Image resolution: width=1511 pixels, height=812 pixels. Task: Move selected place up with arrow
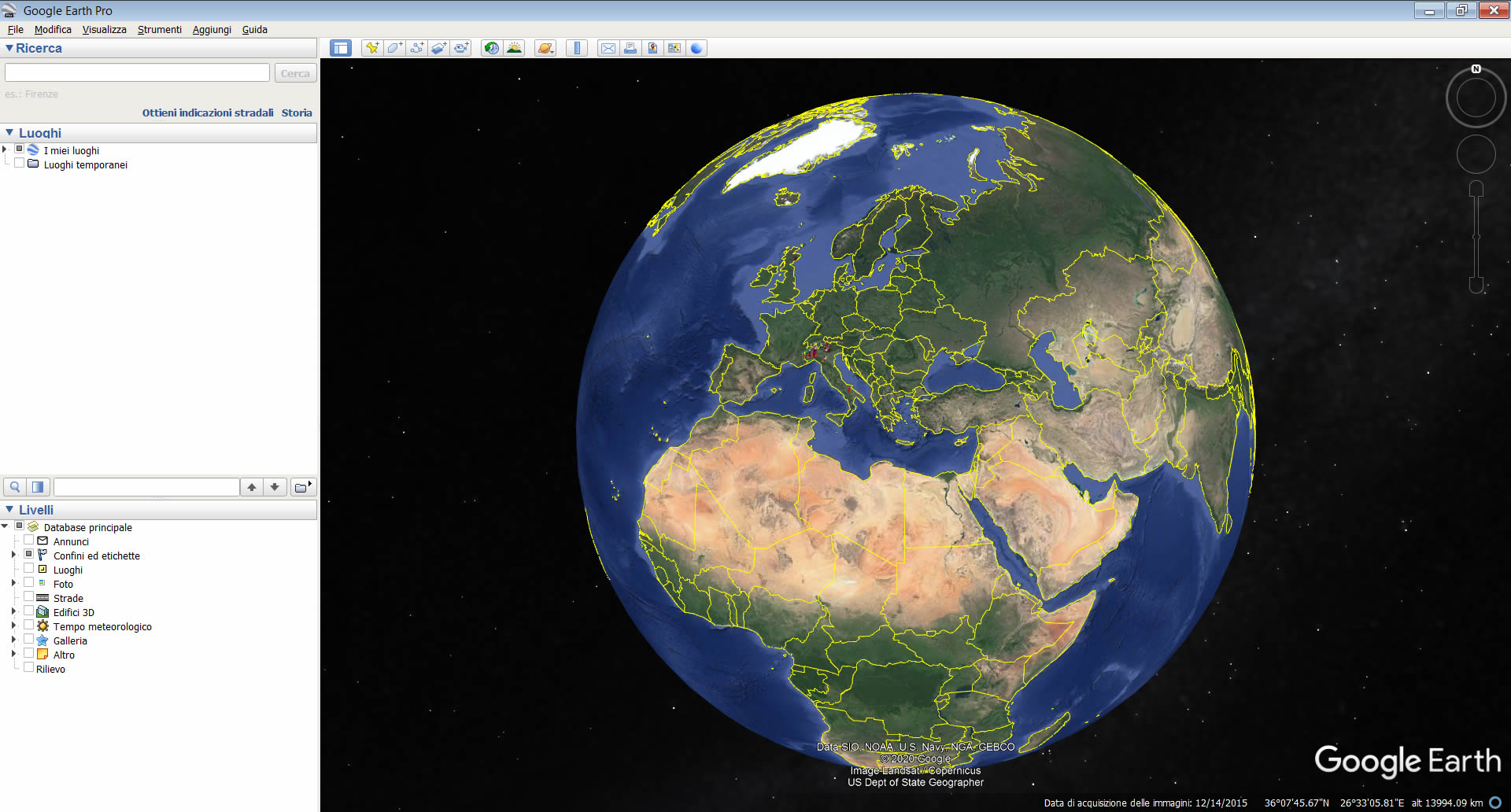[252, 487]
